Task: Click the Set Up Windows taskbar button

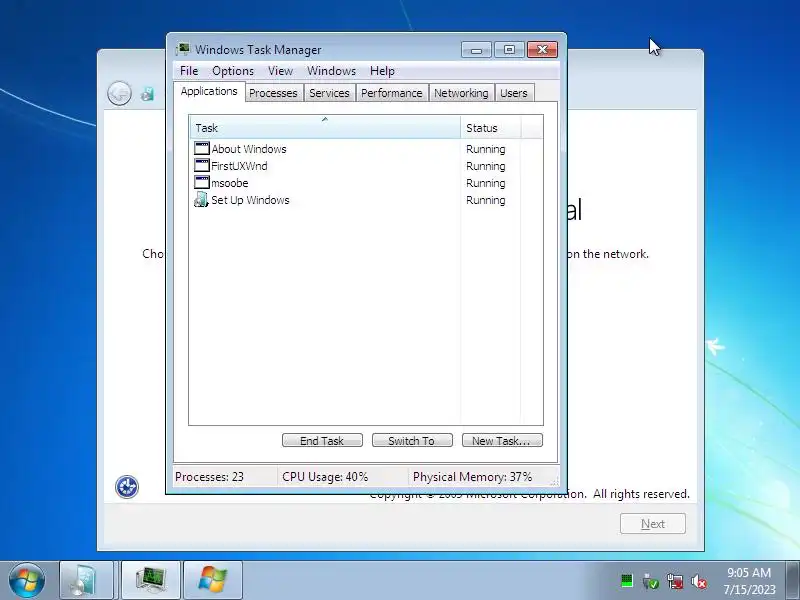Action: (x=86, y=580)
